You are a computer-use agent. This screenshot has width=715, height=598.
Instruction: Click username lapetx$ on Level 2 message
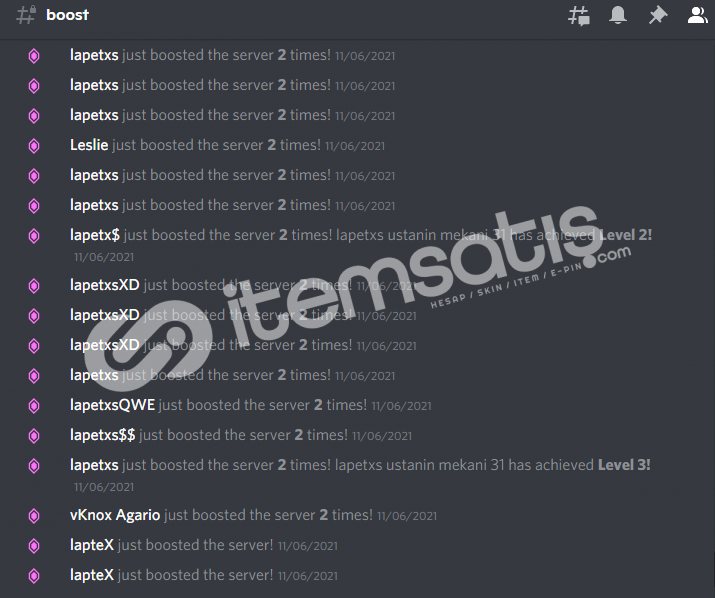95,235
